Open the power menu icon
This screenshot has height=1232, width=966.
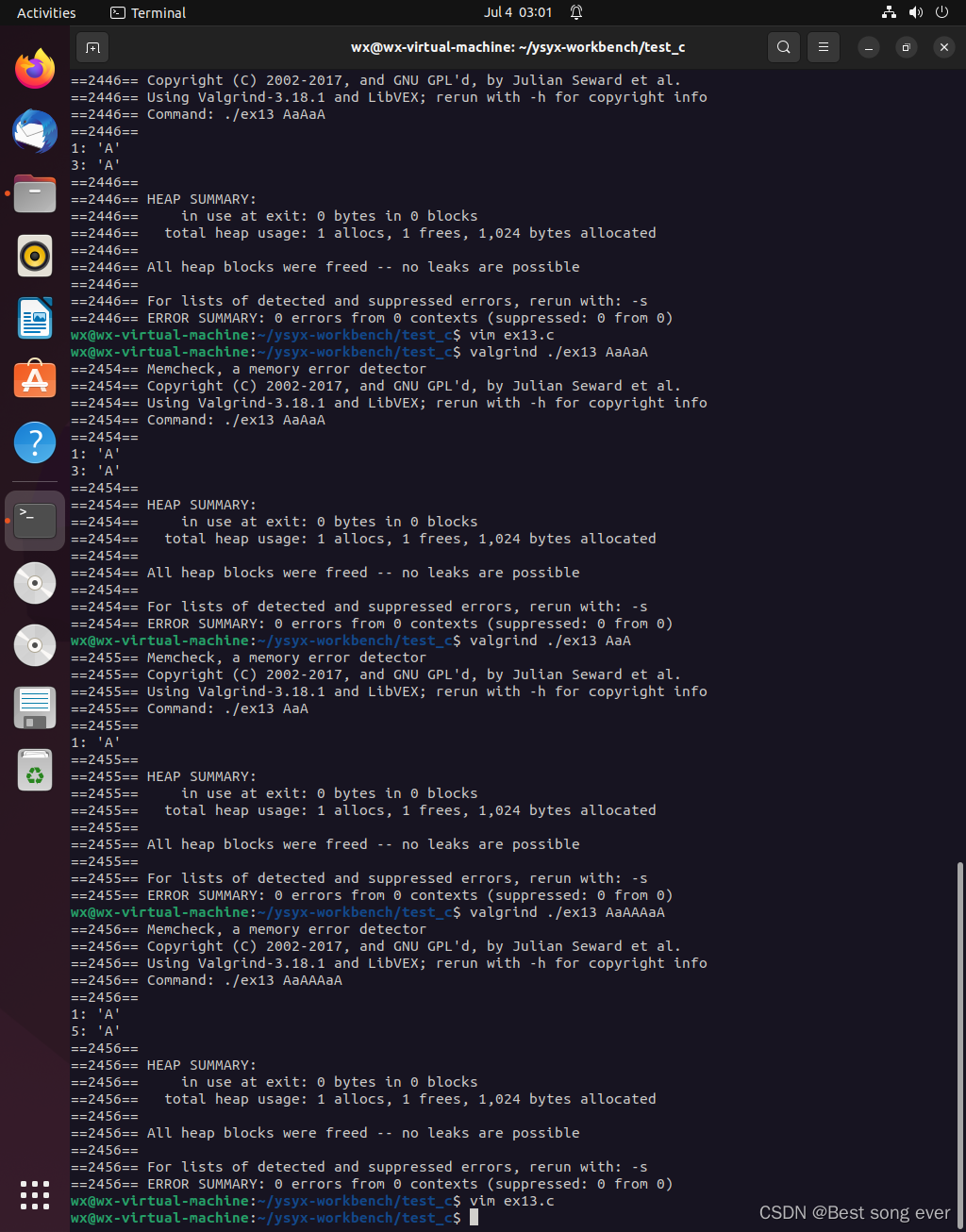[x=941, y=12]
